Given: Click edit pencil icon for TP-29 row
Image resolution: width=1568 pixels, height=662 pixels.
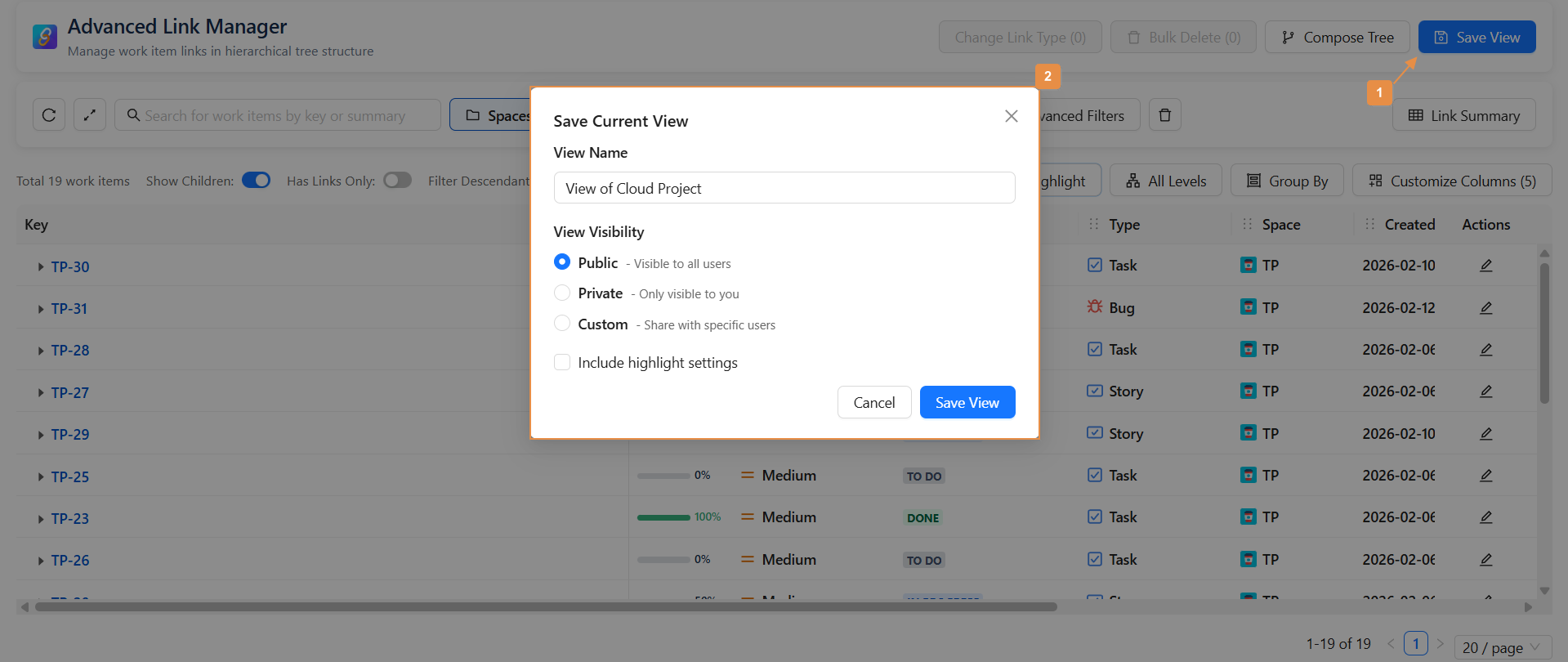Looking at the screenshot, I should point(1486,434).
